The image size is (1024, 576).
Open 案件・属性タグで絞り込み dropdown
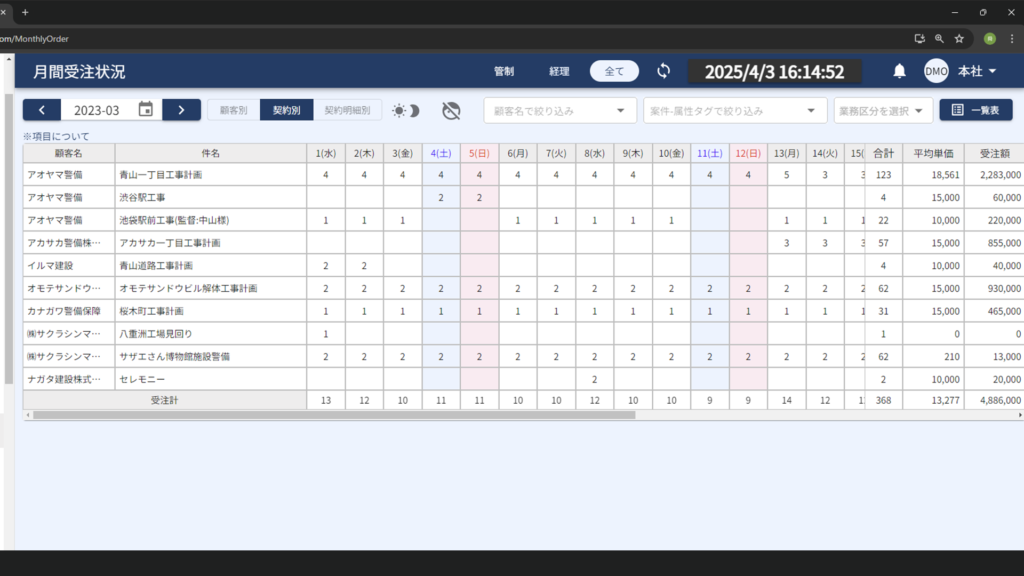(x=735, y=110)
